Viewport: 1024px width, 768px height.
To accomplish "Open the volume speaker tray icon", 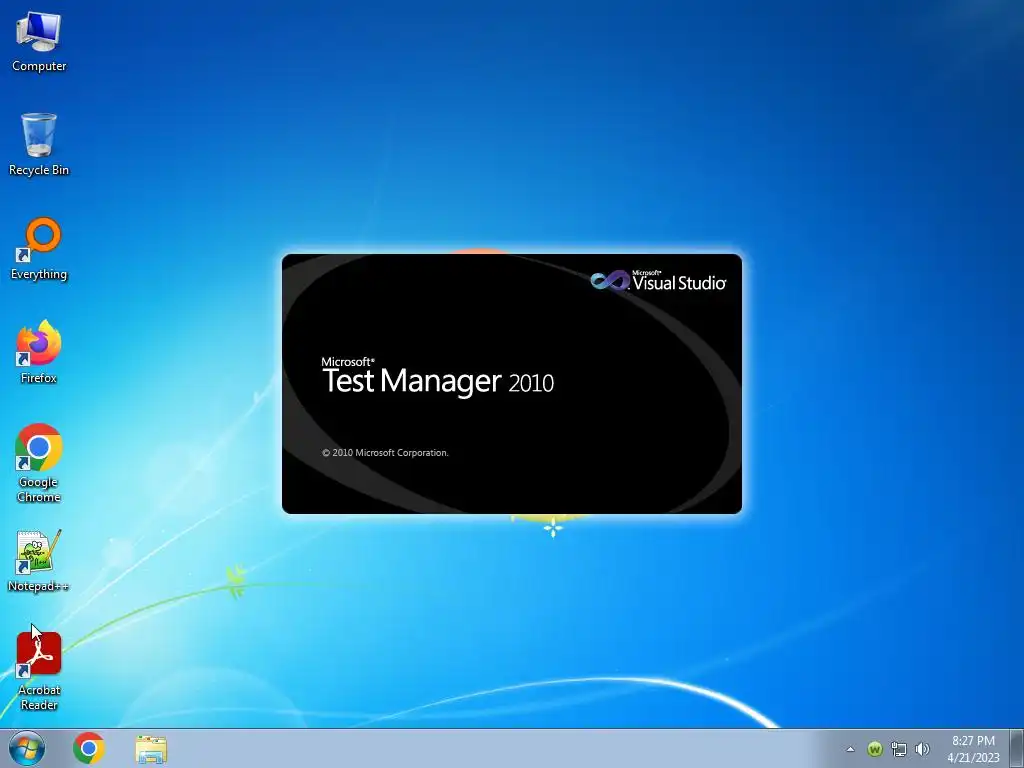I will click(922, 749).
